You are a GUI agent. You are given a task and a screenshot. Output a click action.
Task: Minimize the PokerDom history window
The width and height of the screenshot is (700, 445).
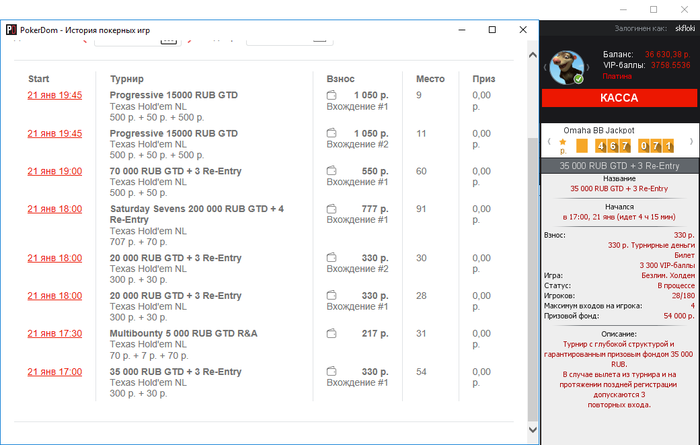coord(462,30)
